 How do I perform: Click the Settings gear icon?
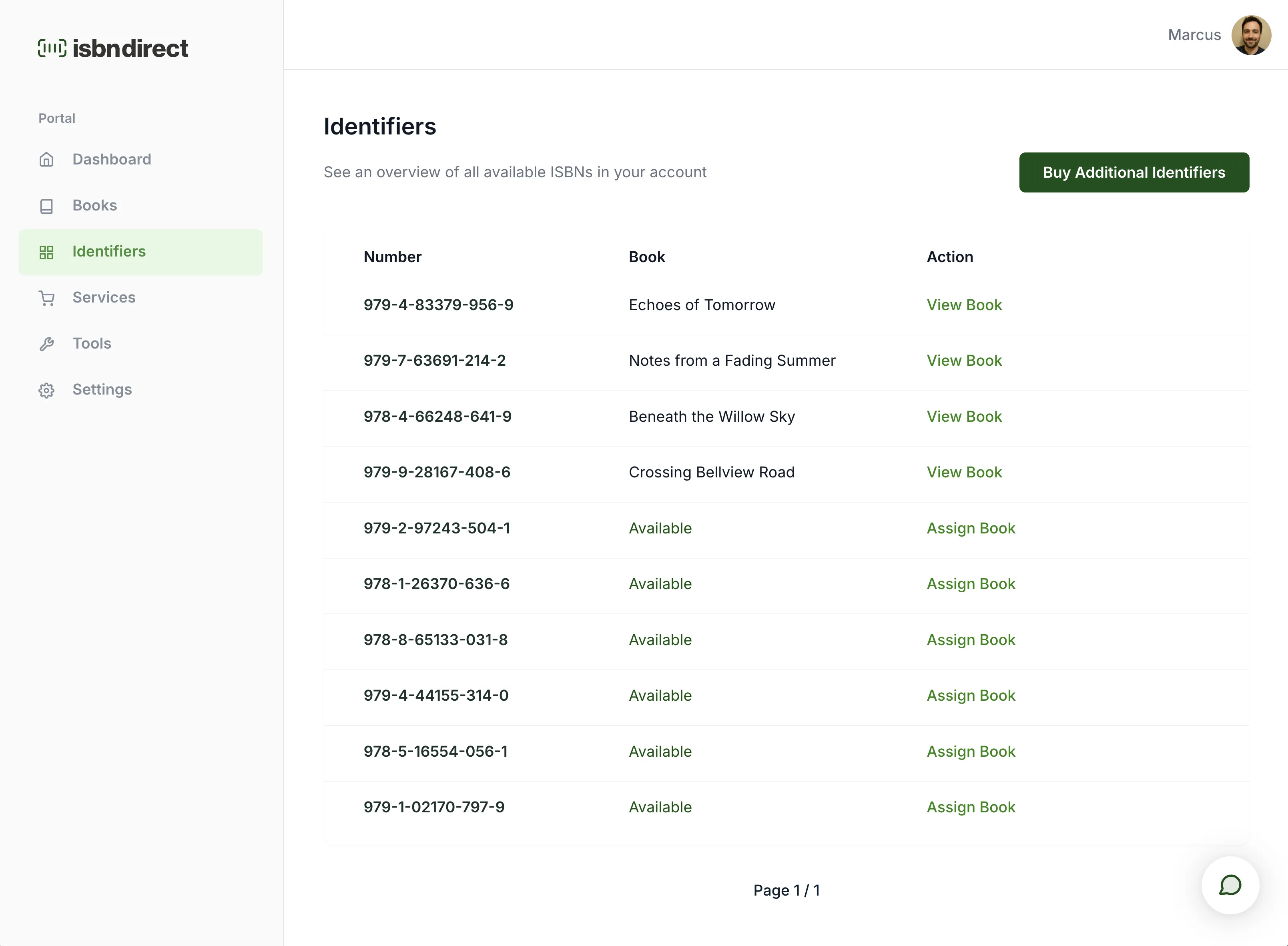(x=46, y=390)
